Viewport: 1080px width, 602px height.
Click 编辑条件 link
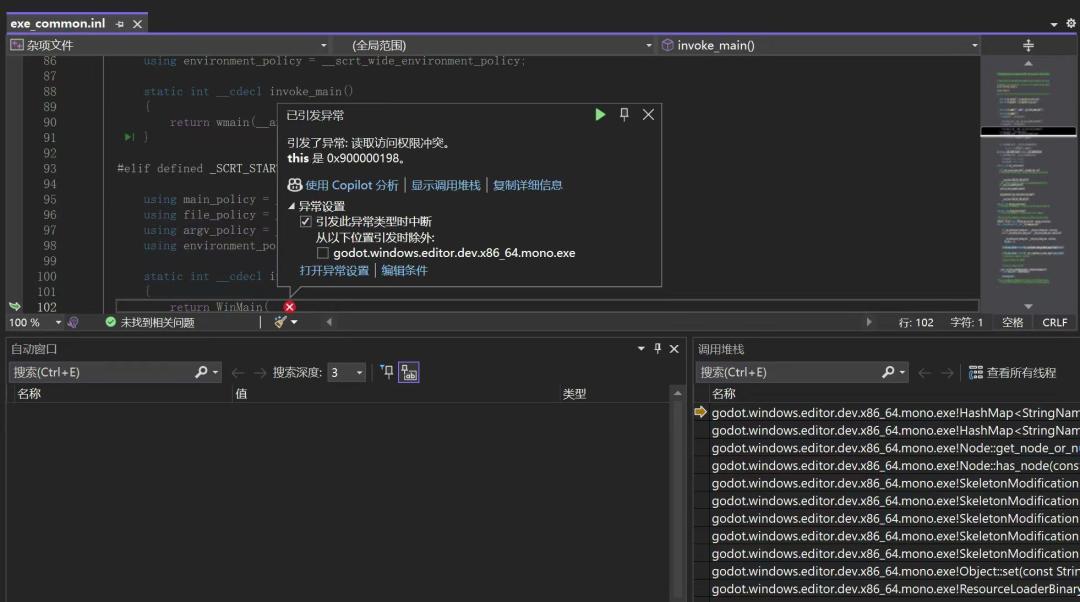404,270
